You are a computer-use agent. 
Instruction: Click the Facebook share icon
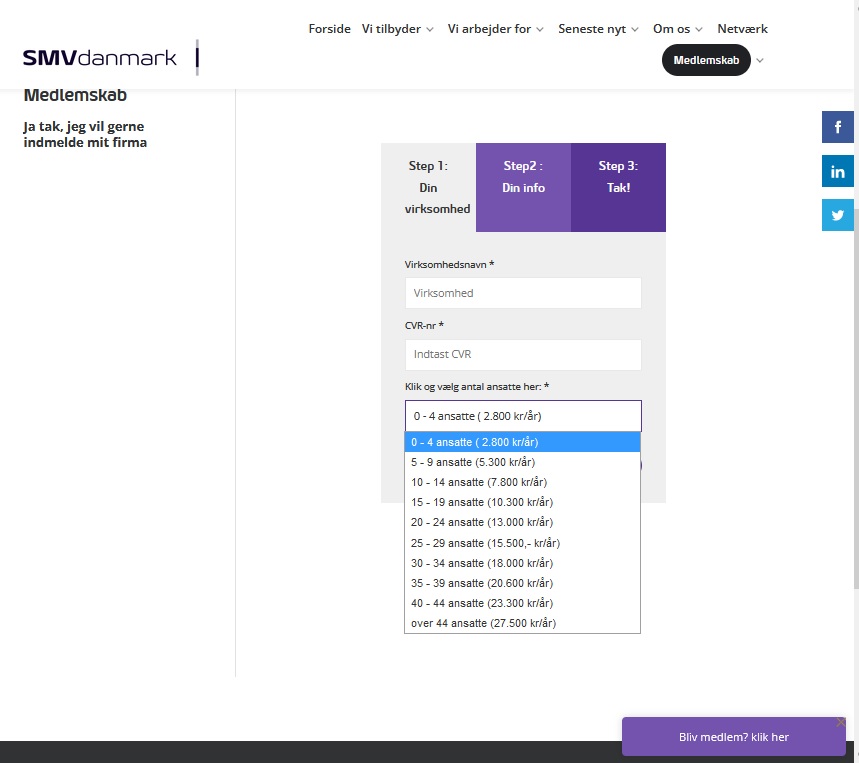coord(837,127)
